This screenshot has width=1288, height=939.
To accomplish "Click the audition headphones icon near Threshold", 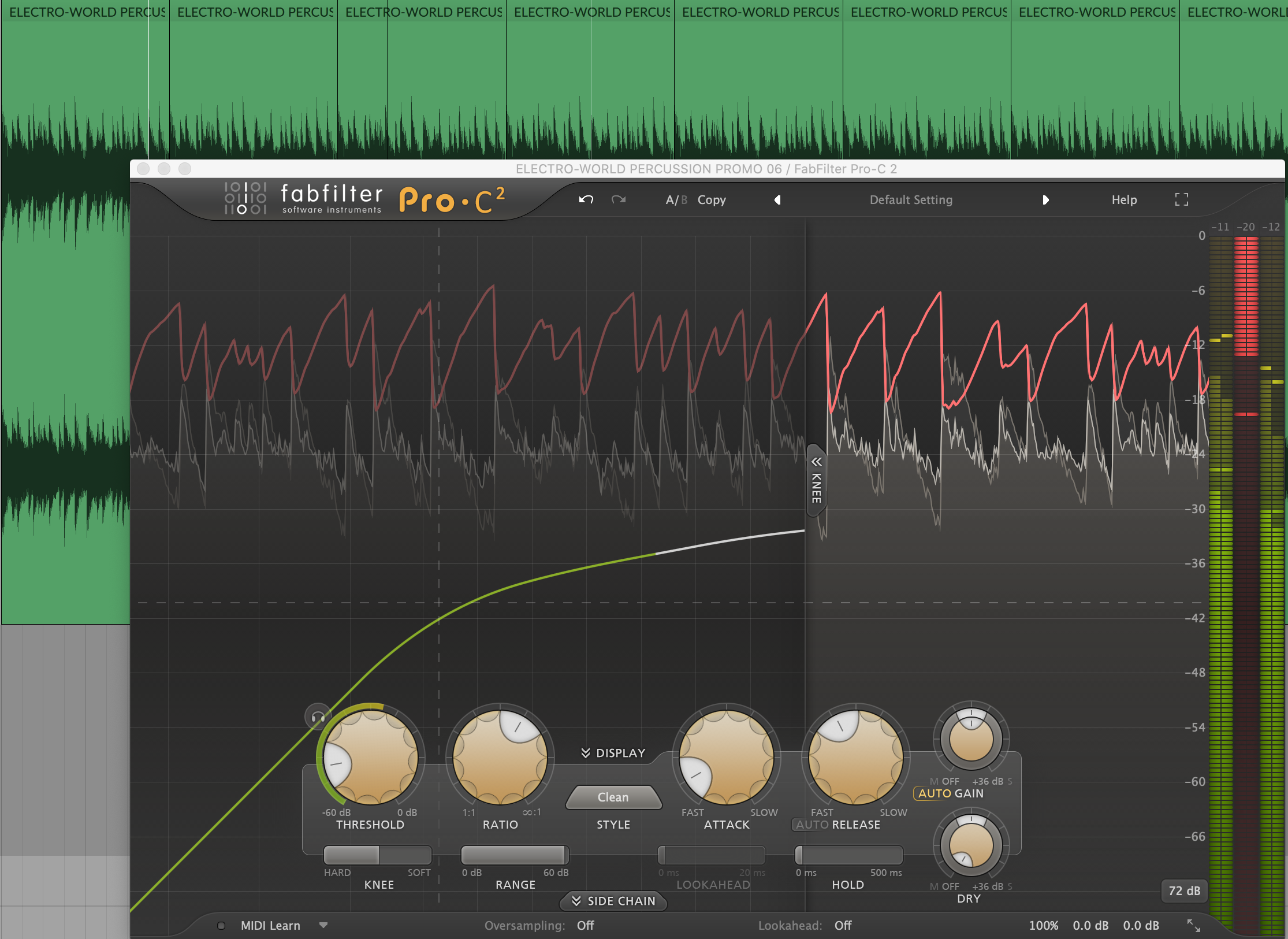I will [317, 717].
